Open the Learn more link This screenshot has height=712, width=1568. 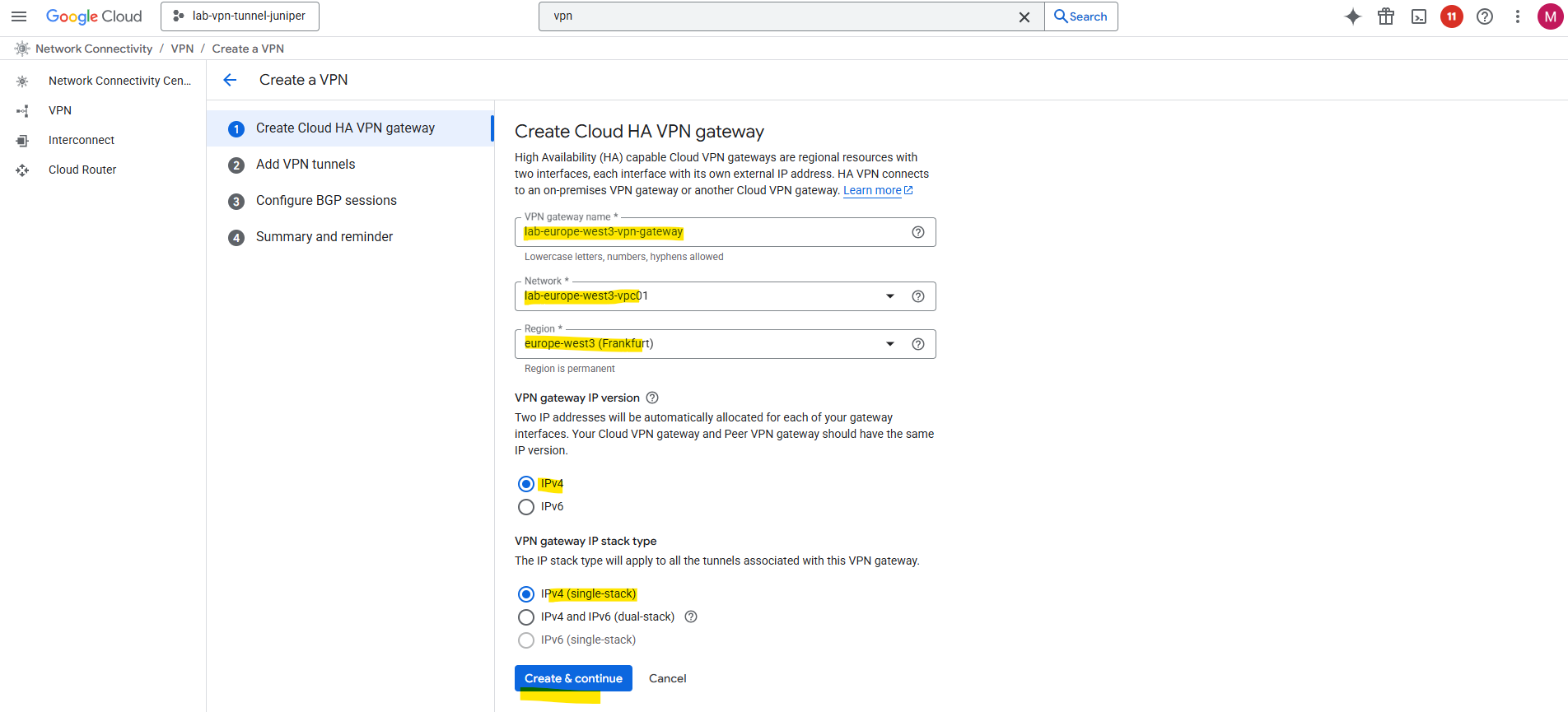(x=878, y=190)
